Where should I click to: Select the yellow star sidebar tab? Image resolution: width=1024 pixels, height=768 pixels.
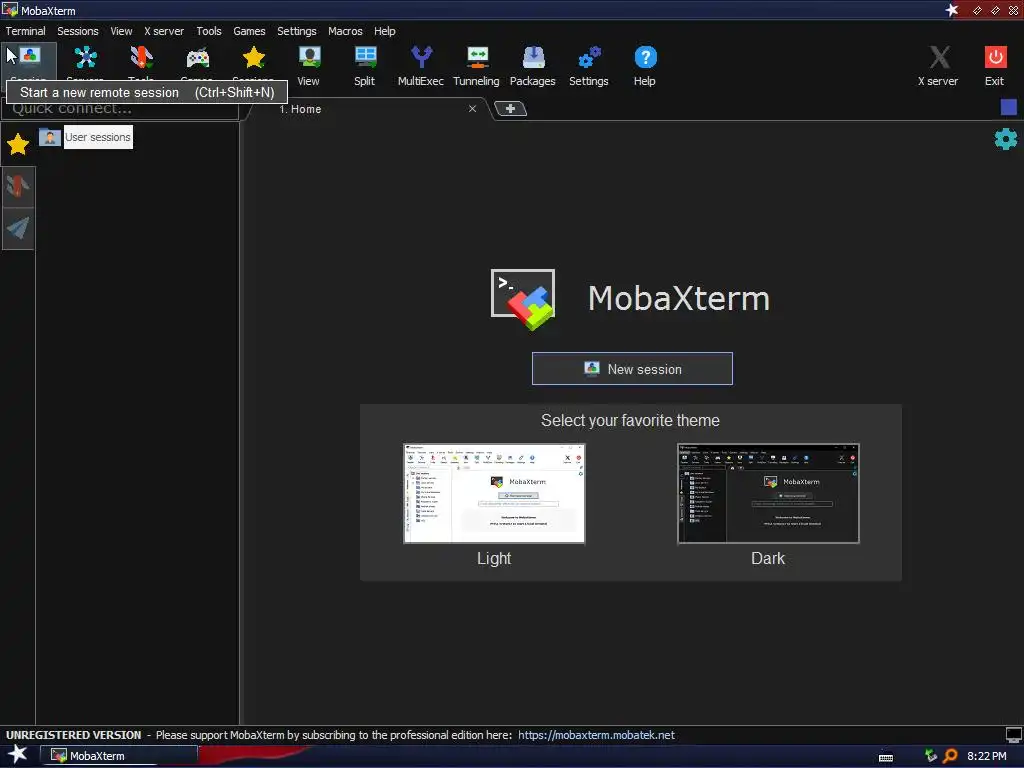(18, 144)
